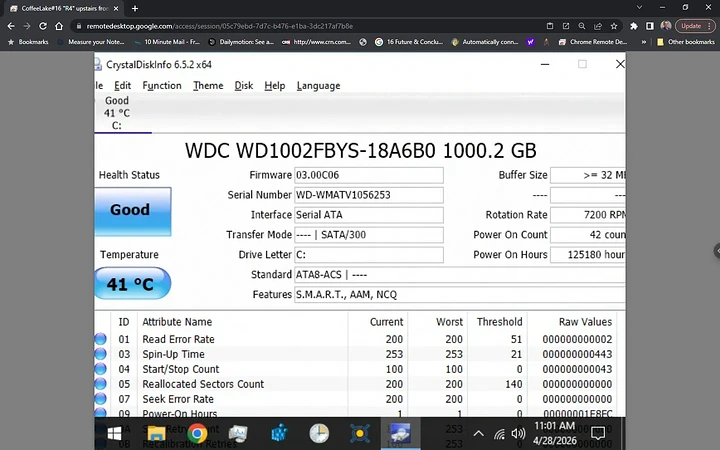Click the clipboard icon in the address bar

click(x=550, y=26)
